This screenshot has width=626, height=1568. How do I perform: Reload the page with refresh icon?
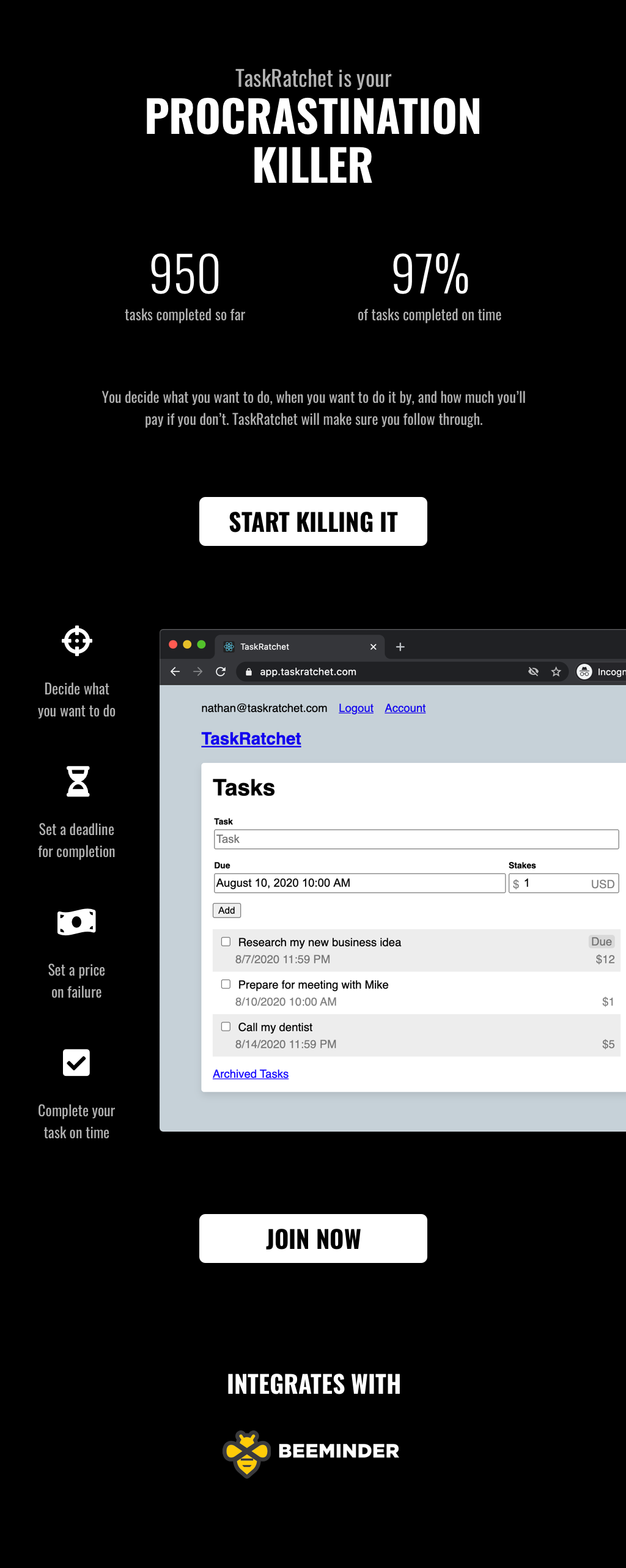(221, 671)
